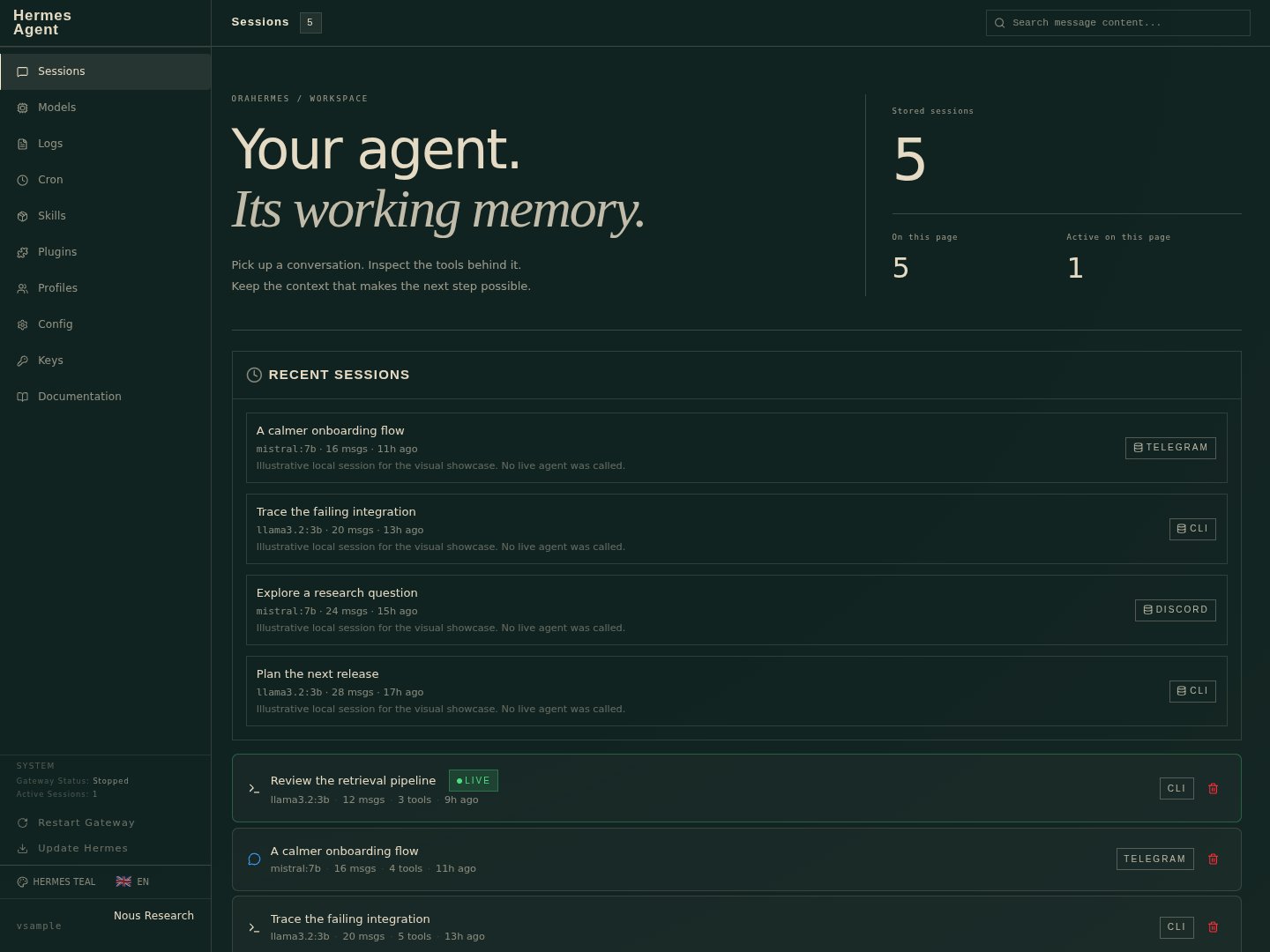The width and height of the screenshot is (1270, 952).
Task: Click the Update Hermes download icon
Action: pos(23,849)
